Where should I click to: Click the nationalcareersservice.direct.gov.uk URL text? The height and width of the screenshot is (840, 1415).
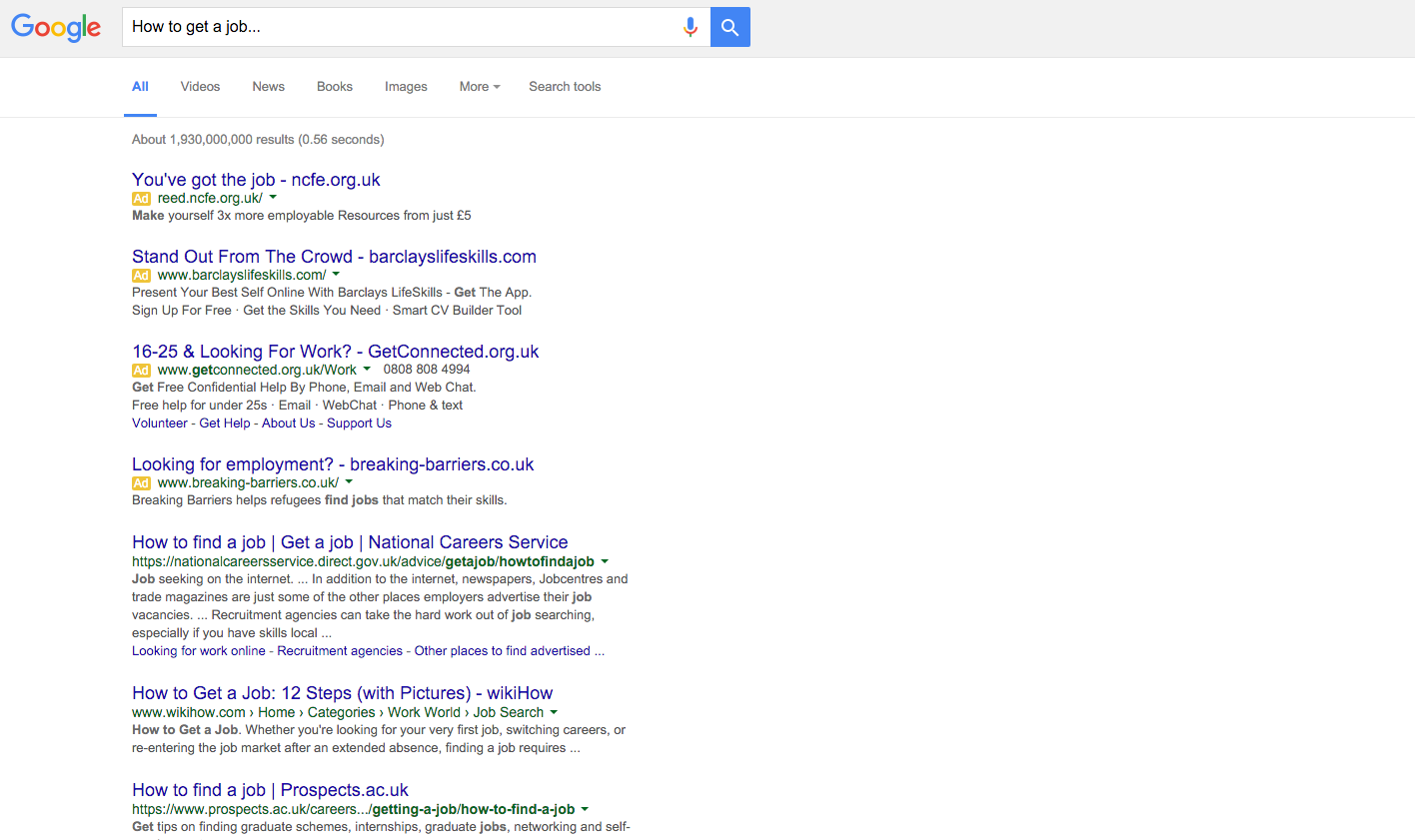coord(363,561)
